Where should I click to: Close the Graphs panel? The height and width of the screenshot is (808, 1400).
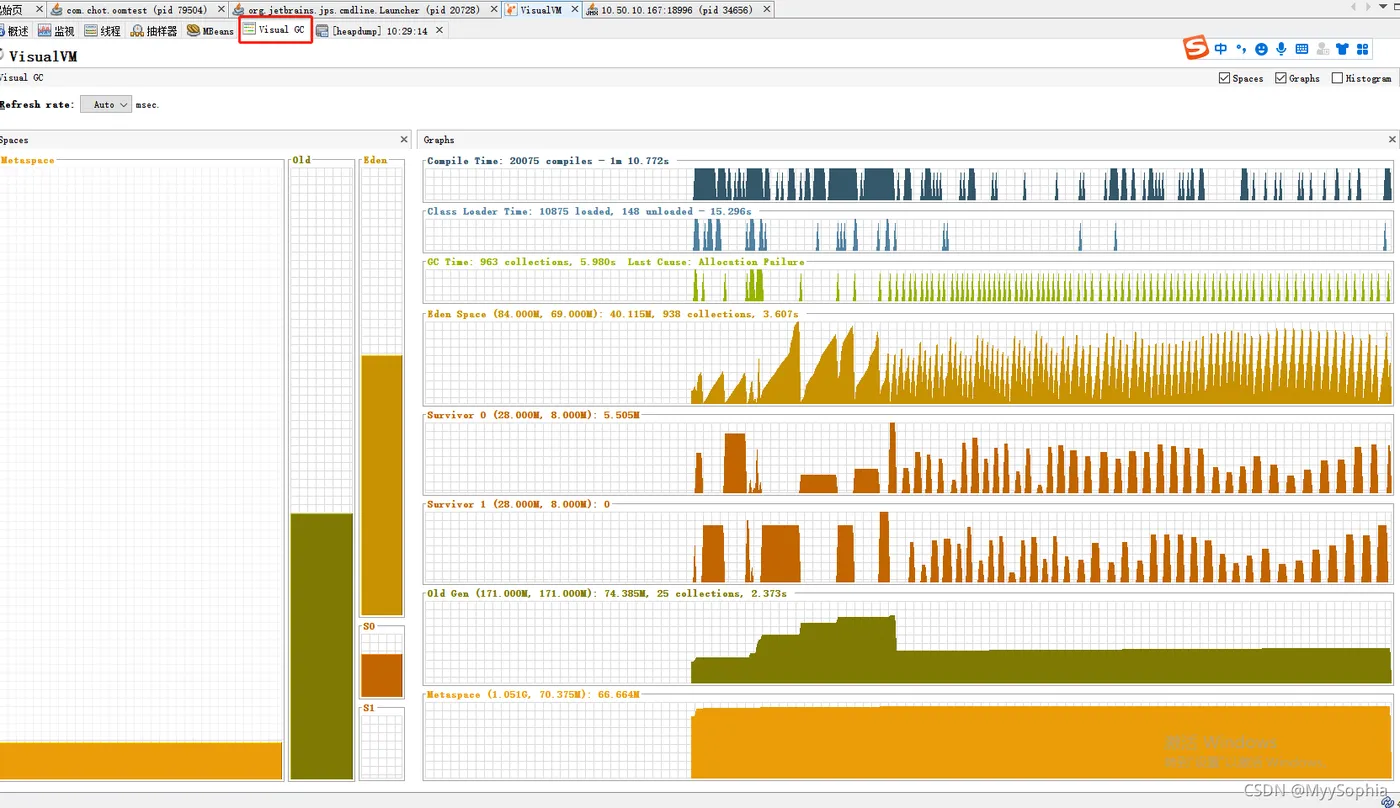(x=1392, y=140)
